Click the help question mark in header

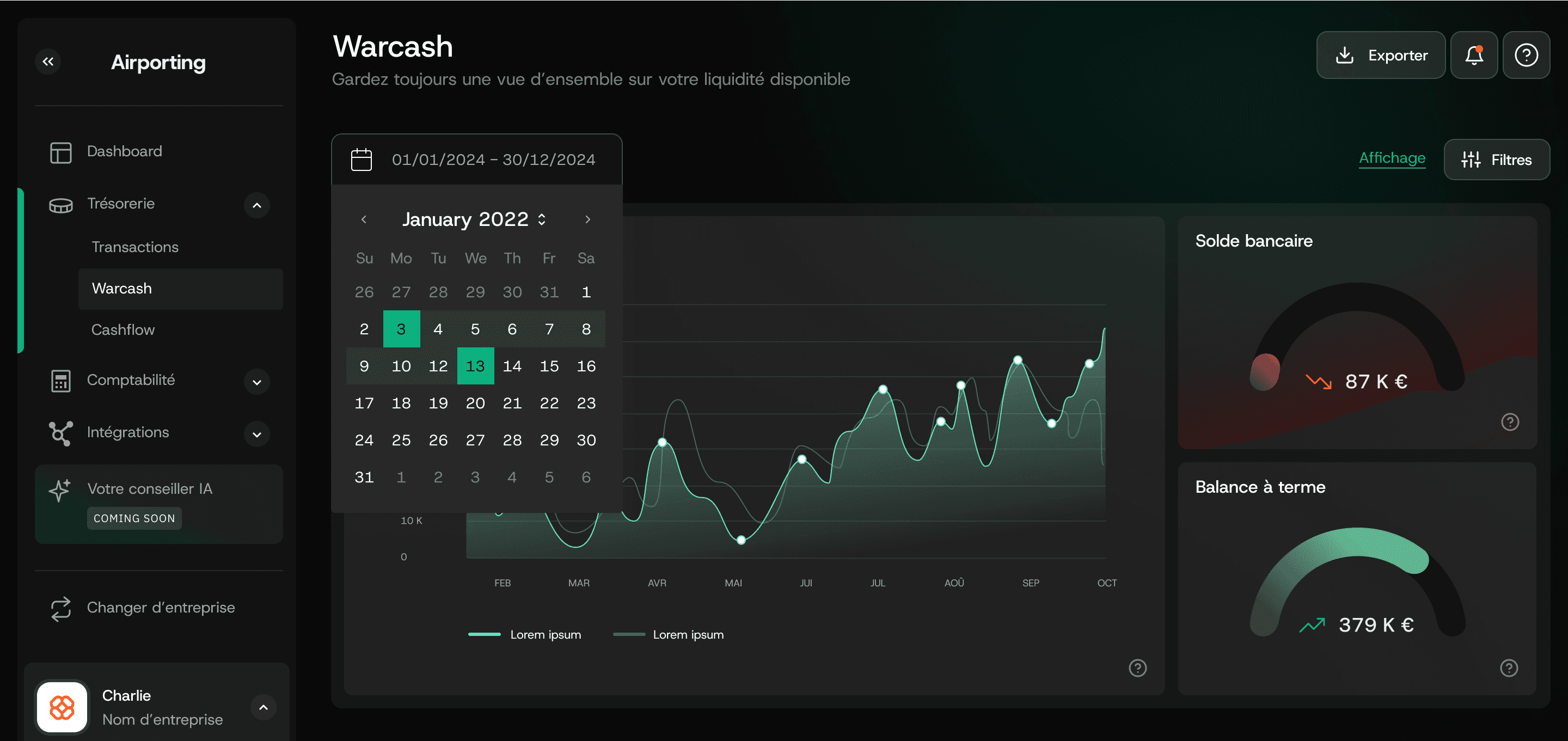pos(1526,56)
